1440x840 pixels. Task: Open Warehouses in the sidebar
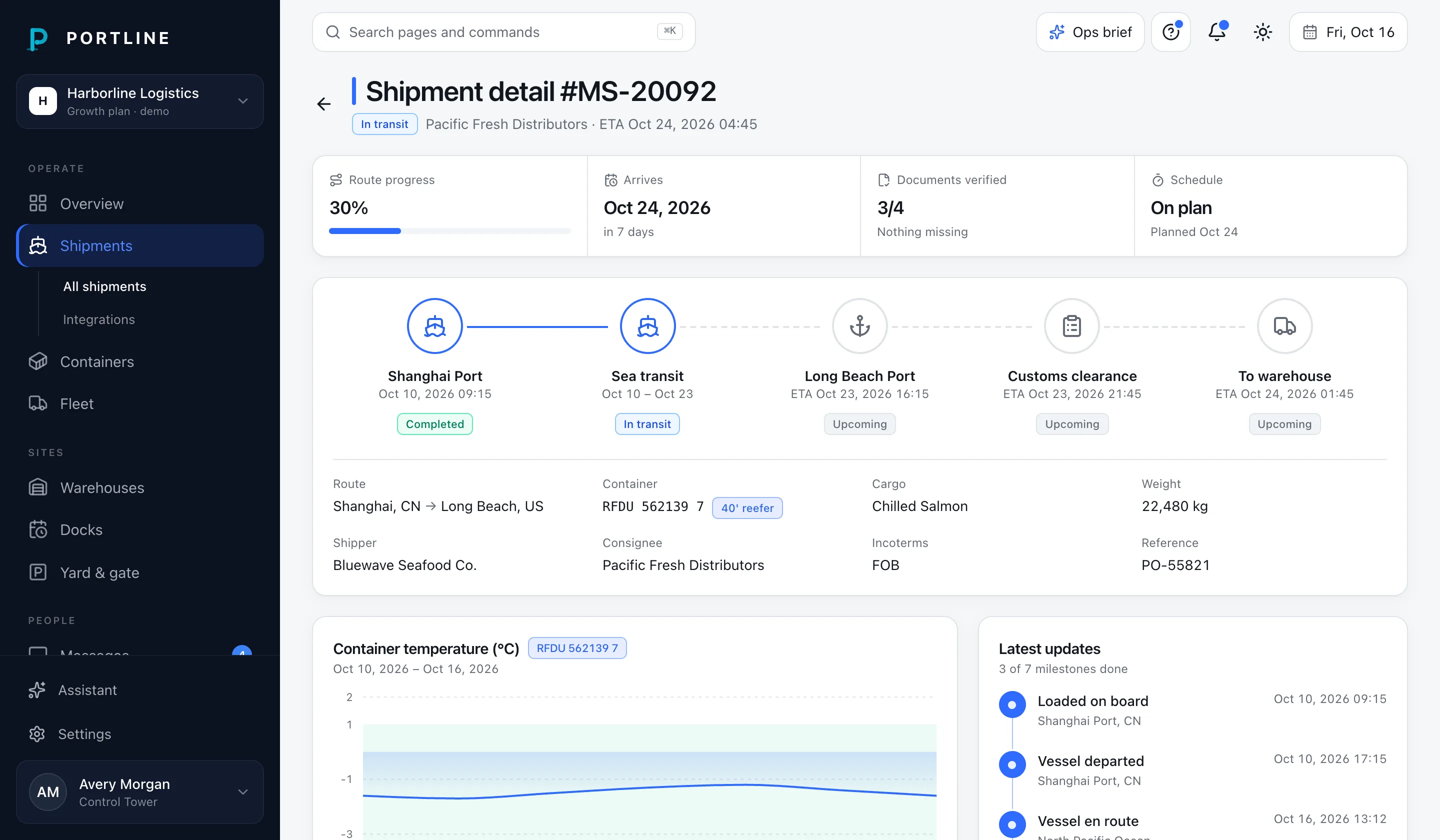tap(140, 487)
